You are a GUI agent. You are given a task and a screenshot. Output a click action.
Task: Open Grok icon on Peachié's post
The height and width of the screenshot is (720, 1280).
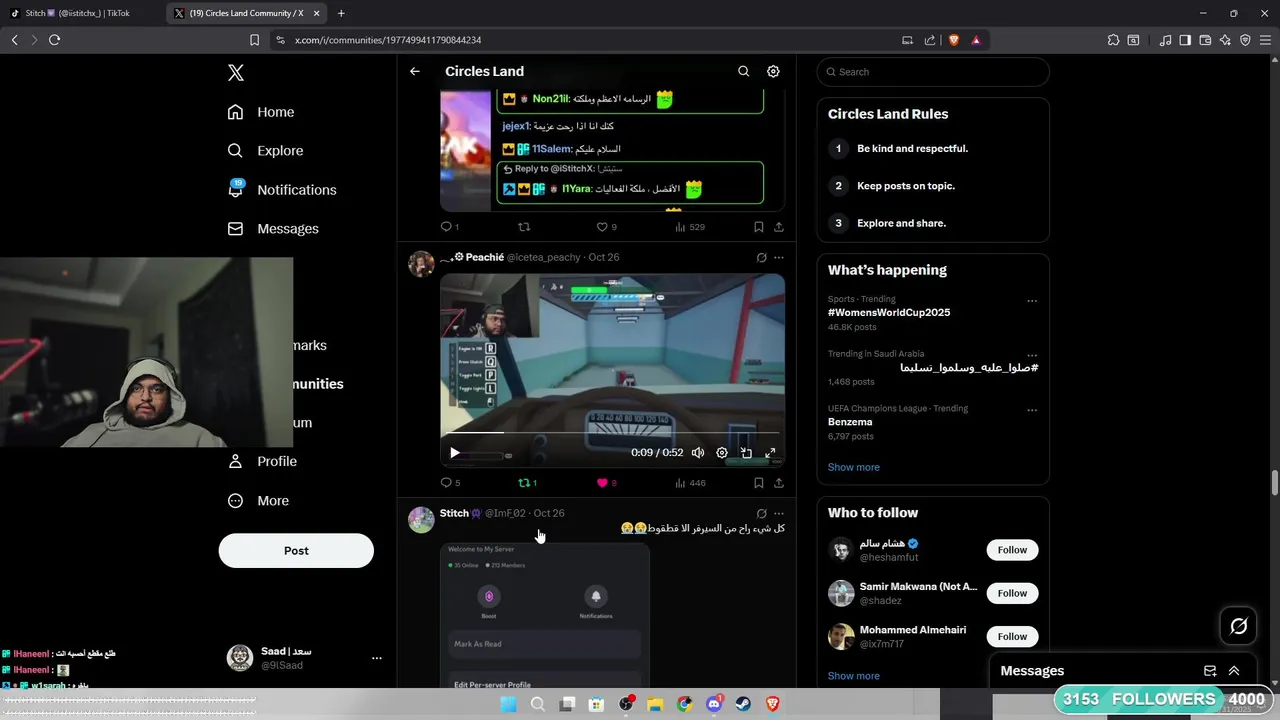761,257
